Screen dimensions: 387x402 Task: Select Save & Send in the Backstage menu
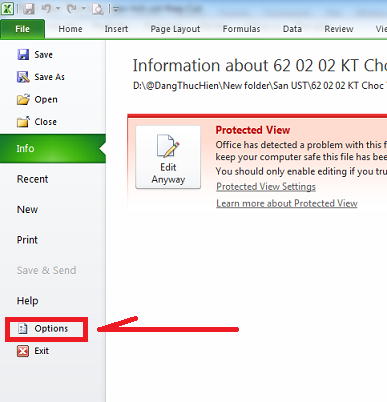click(x=46, y=270)
